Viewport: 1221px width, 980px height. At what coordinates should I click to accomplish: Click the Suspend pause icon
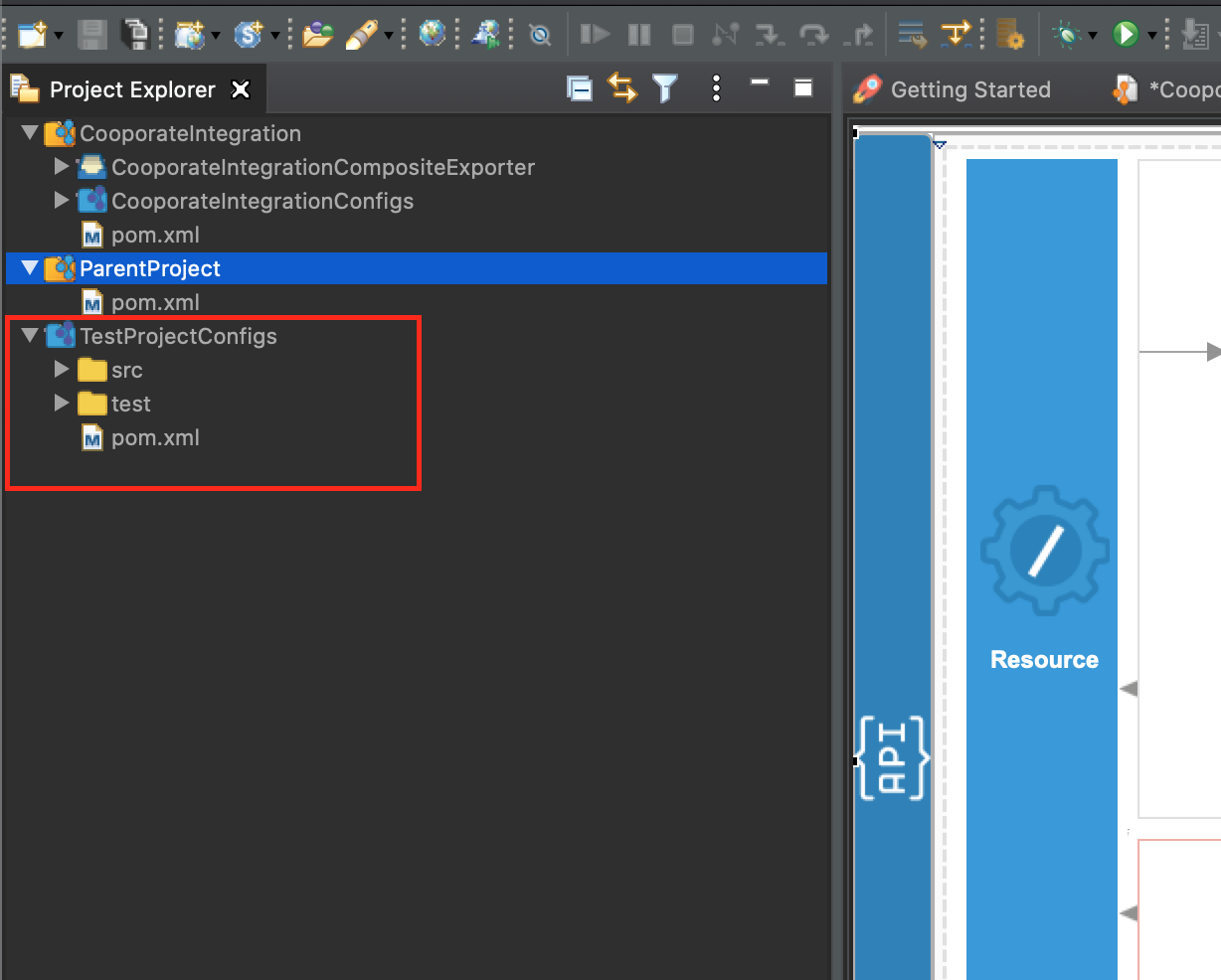(639, 35)
